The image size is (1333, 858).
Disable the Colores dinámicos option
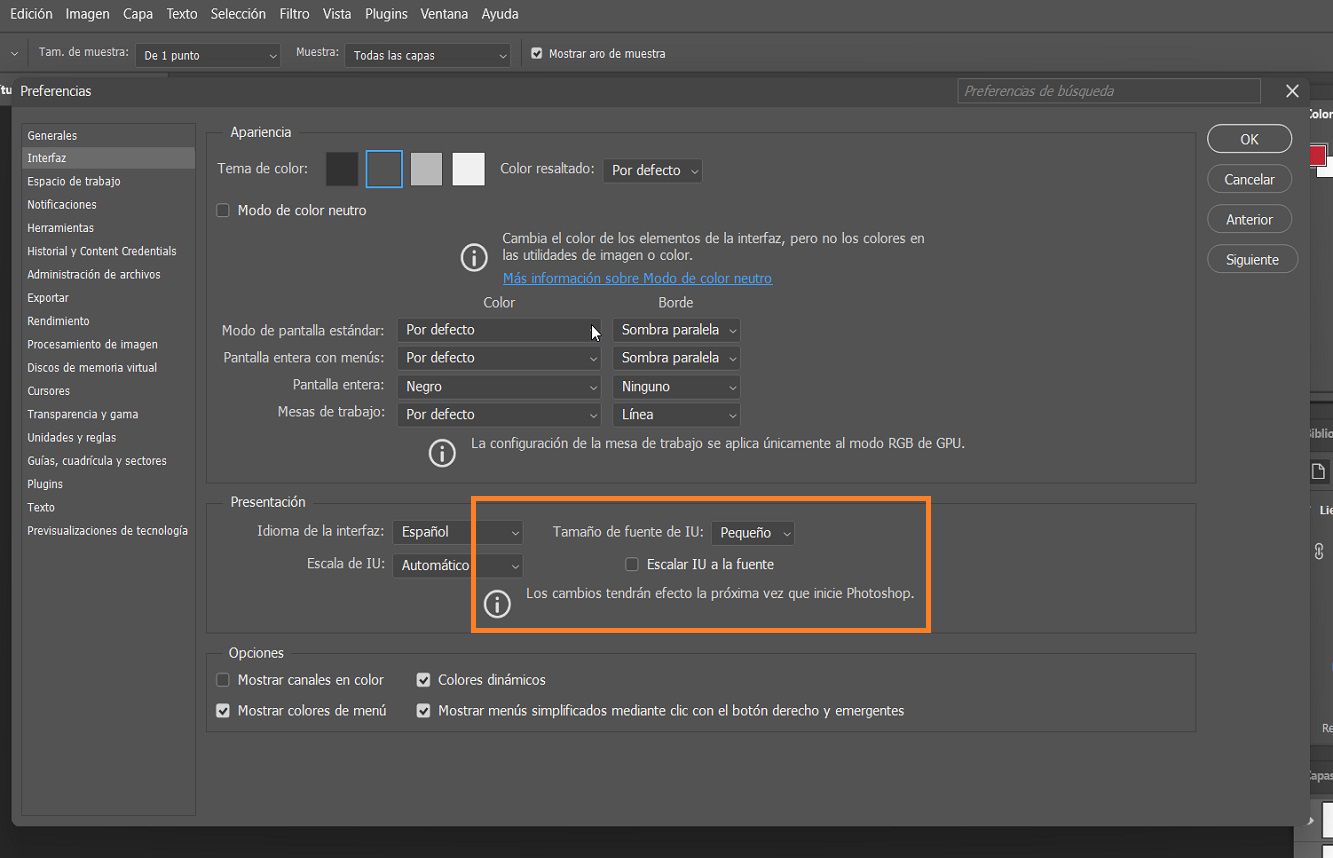tap(423, 679)
